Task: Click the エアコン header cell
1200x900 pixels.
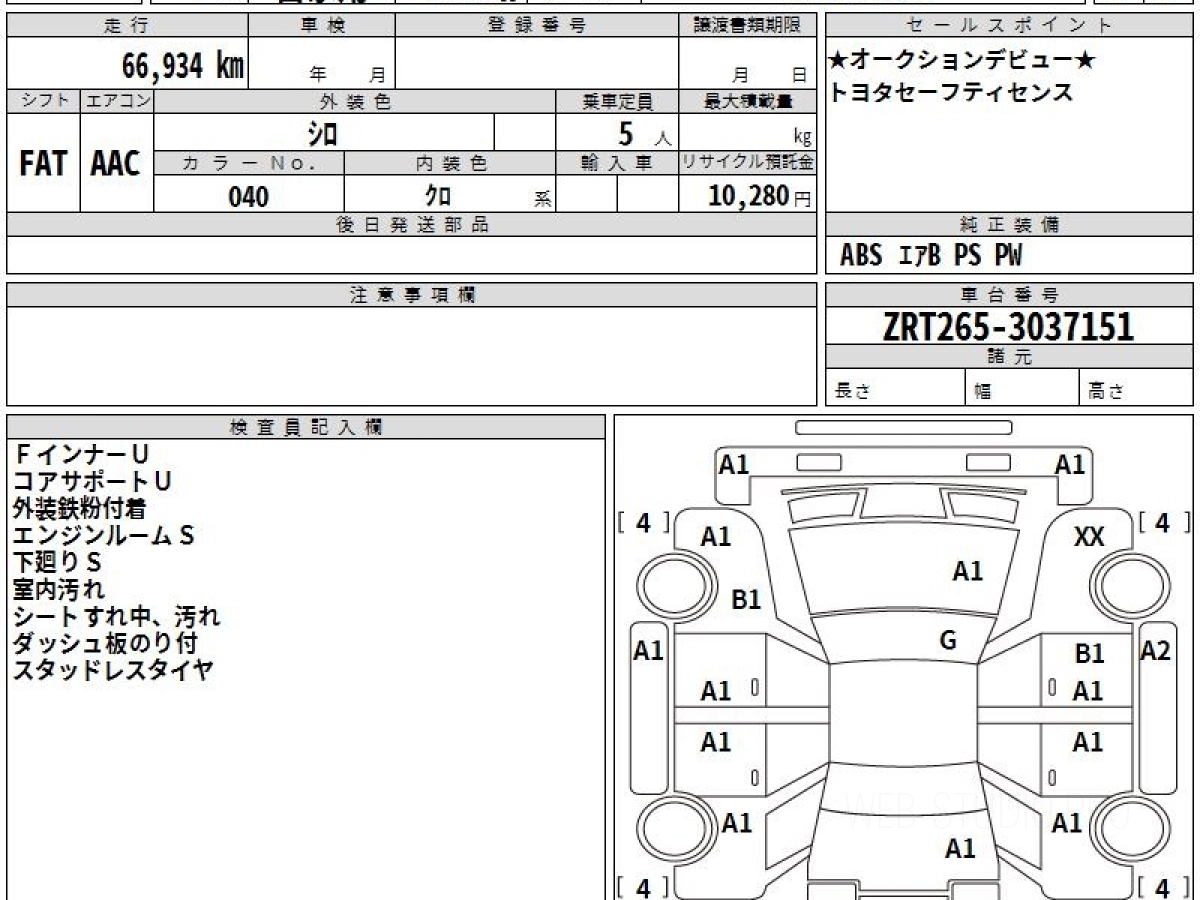Action: point(117,101)
